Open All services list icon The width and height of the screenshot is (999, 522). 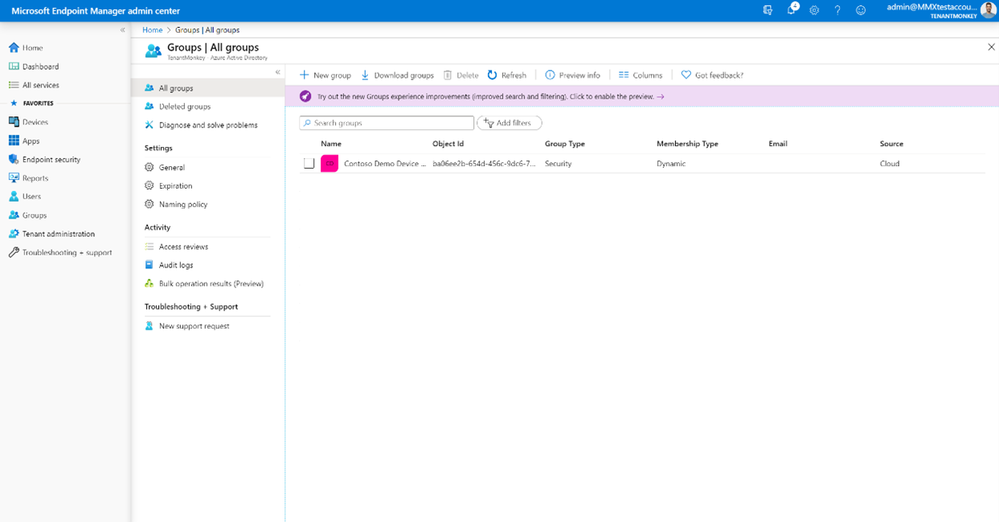(x=14, y=85)
